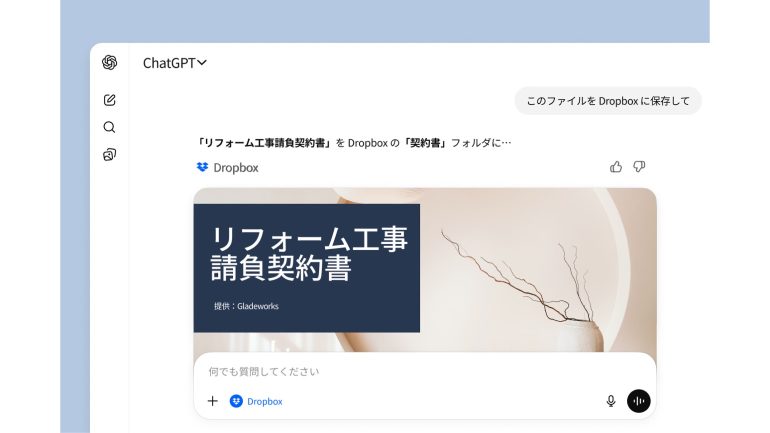Toggle the Dropbox connector chip in the prompt box
This screenshot has width=770, height=433.
coord(256,401)
